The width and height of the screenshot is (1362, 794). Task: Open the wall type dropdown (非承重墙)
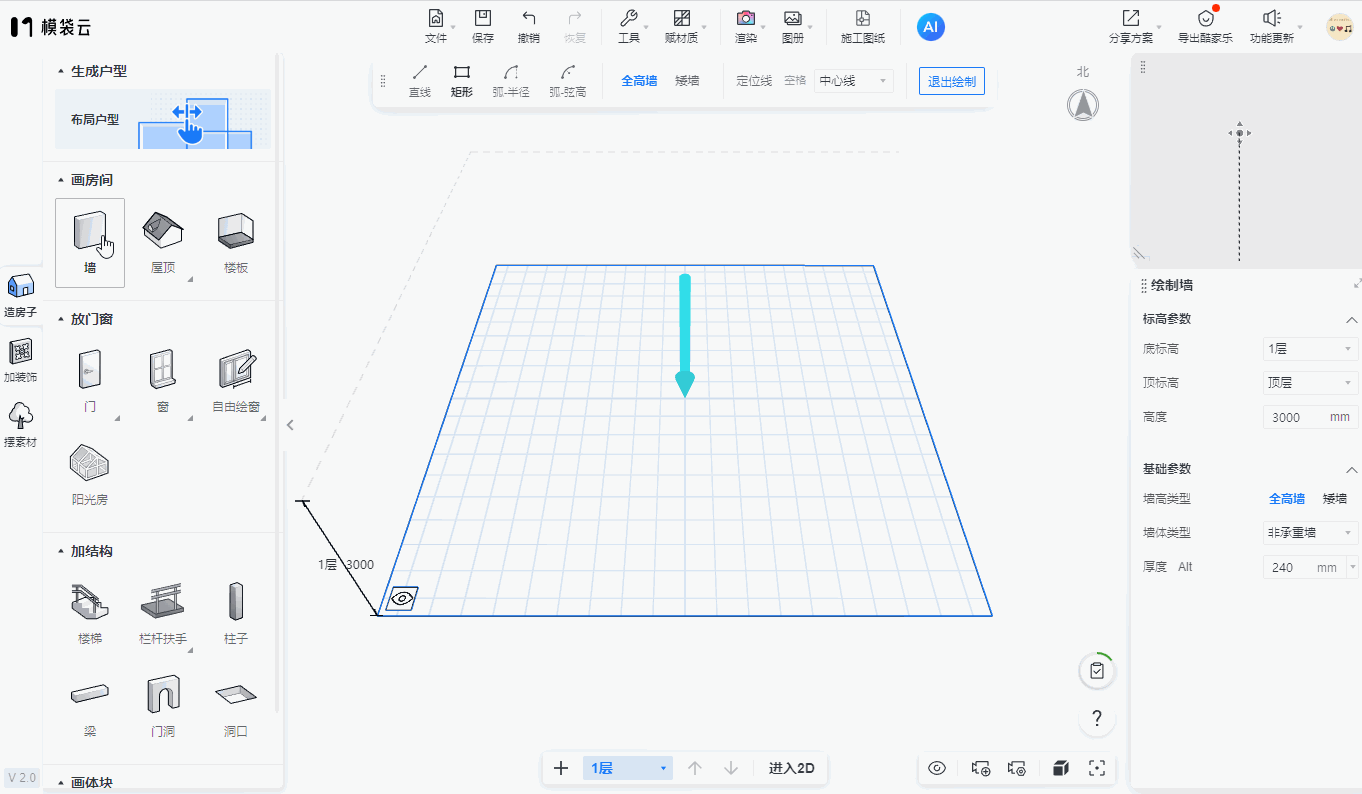1309,533
